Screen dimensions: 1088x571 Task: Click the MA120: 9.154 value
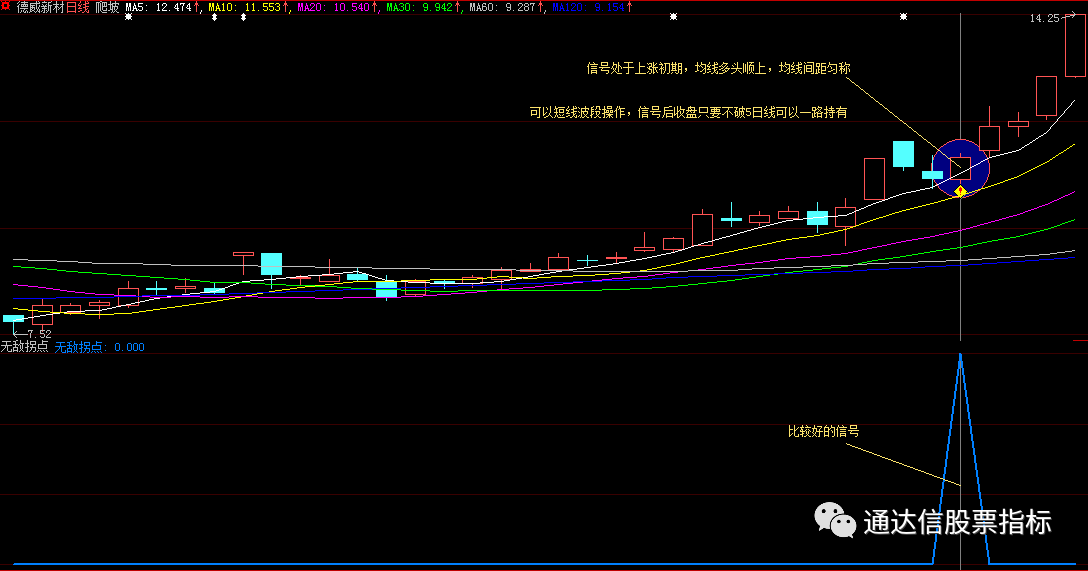(x=588, y=8)
